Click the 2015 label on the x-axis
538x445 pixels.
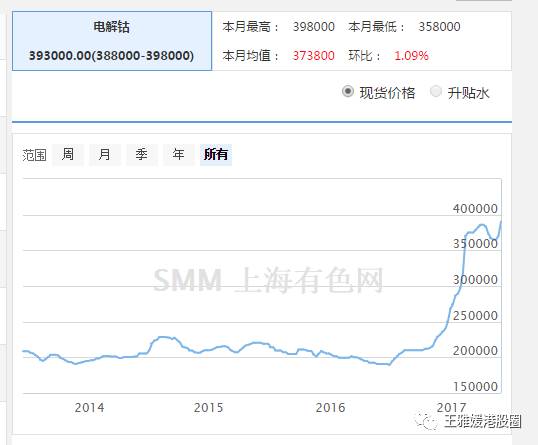coord(208,408)
